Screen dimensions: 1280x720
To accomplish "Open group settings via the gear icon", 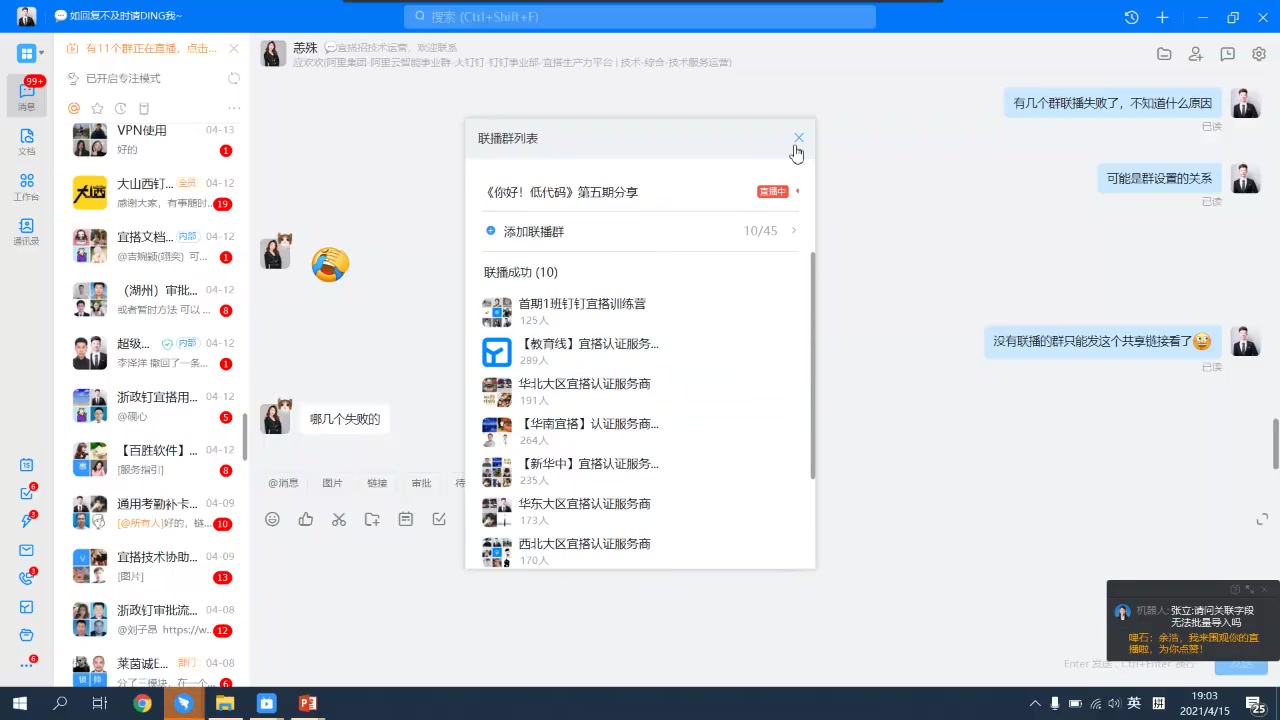I will tap(1259, 54).
